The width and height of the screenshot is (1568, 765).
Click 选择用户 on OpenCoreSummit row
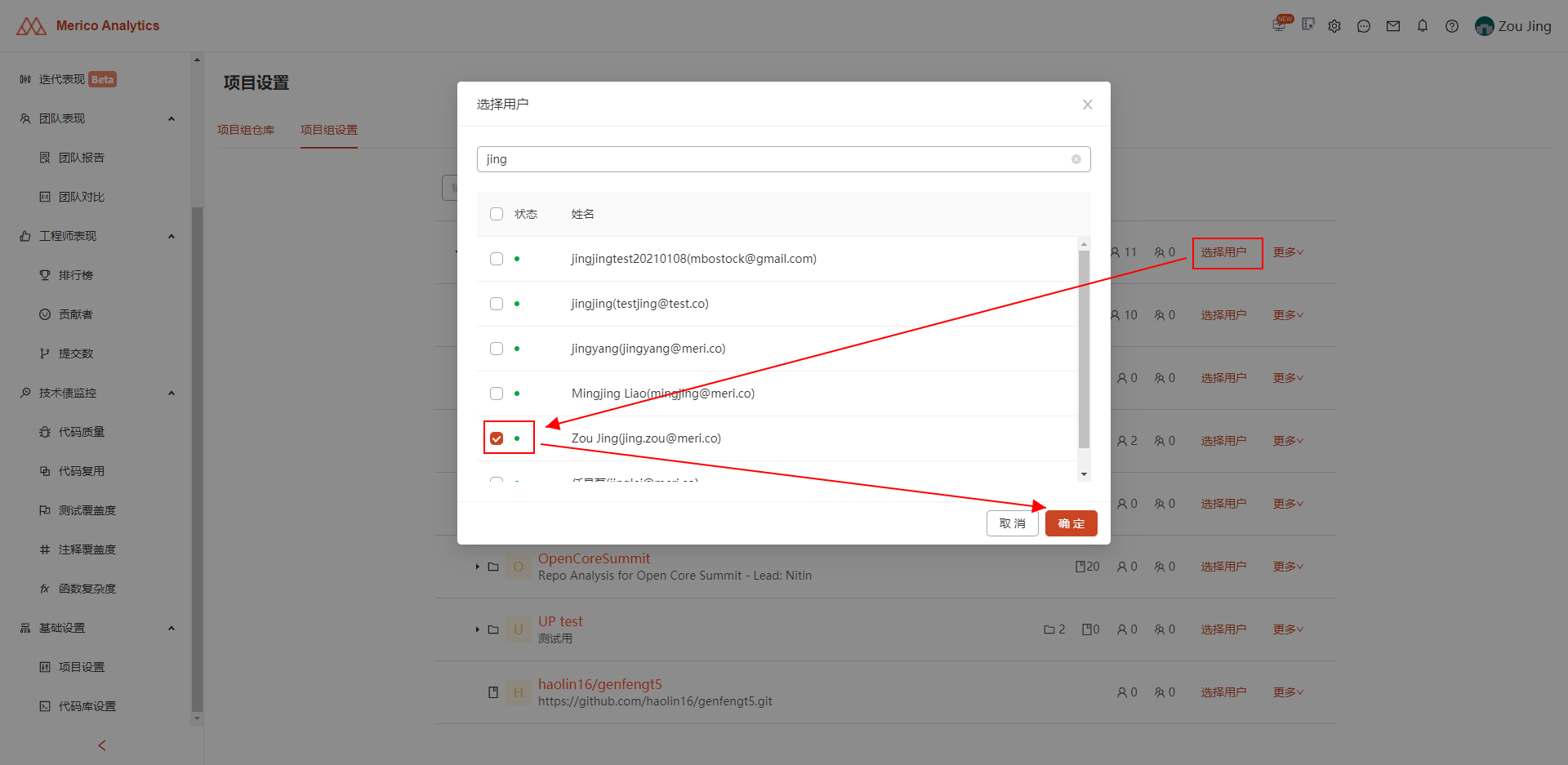pos(1223,567)
